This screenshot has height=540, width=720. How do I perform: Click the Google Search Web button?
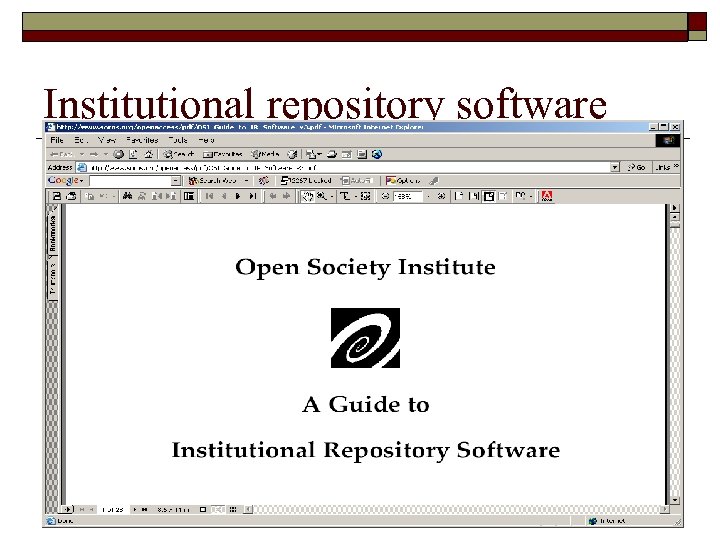pos(213,181)
